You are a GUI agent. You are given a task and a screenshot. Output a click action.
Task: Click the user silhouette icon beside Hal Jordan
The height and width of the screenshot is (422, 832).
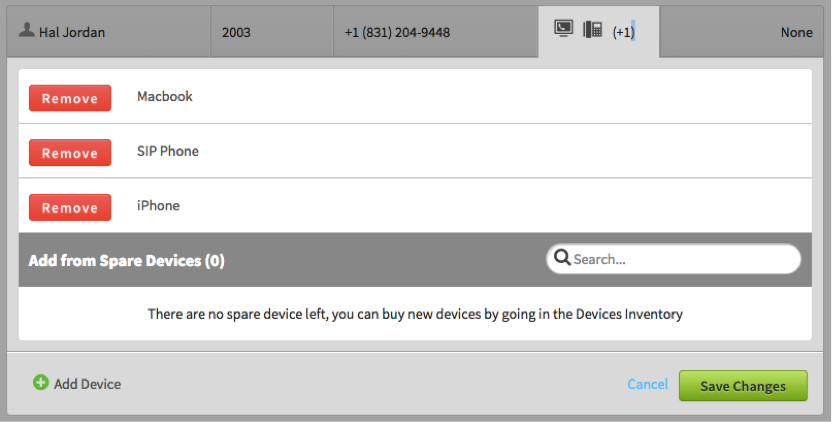pyautogui.click(x=27, y=30)
